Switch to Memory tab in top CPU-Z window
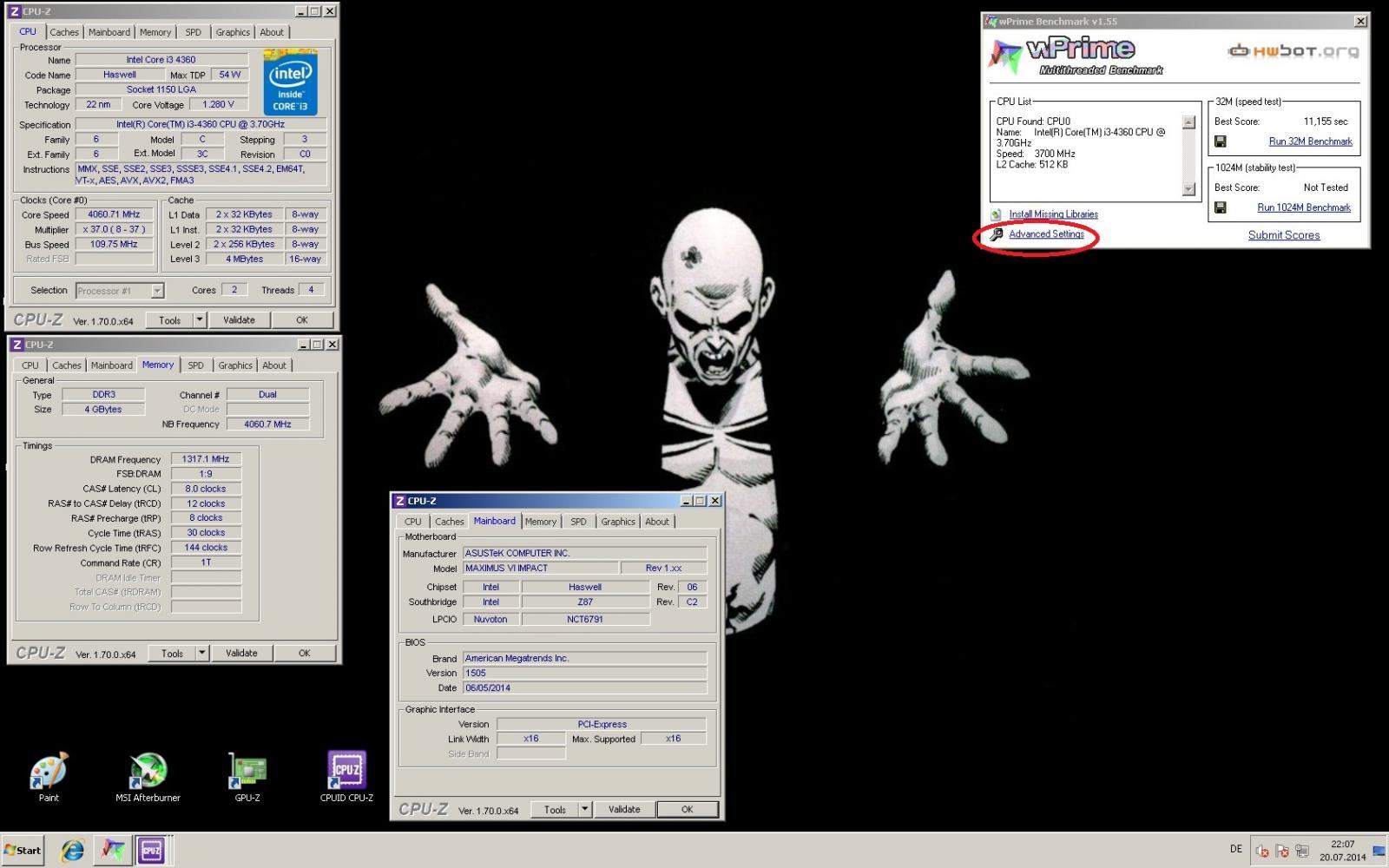1389x868 pixels. (155, 32)
